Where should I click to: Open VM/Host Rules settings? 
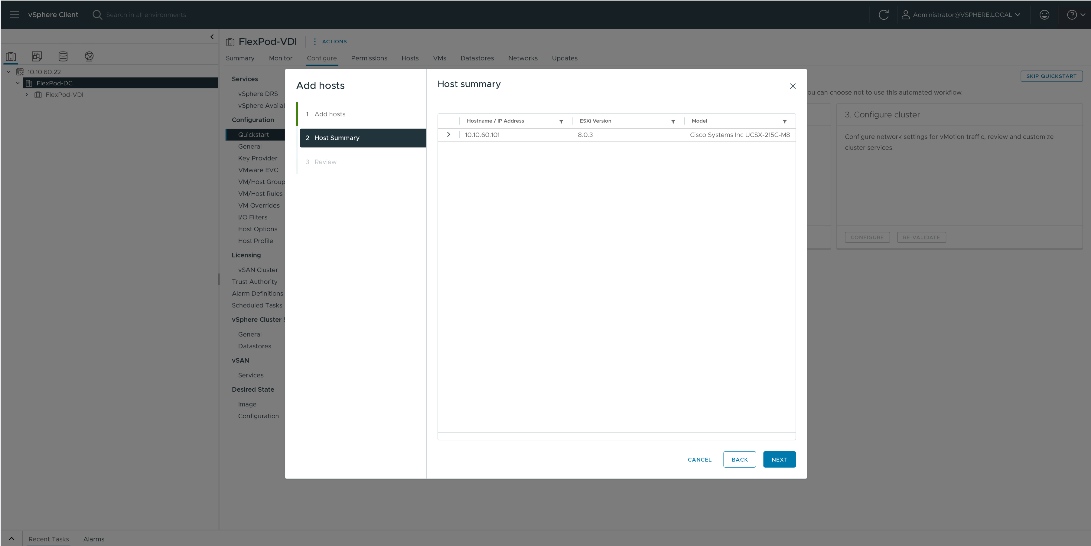pos(260,193)
